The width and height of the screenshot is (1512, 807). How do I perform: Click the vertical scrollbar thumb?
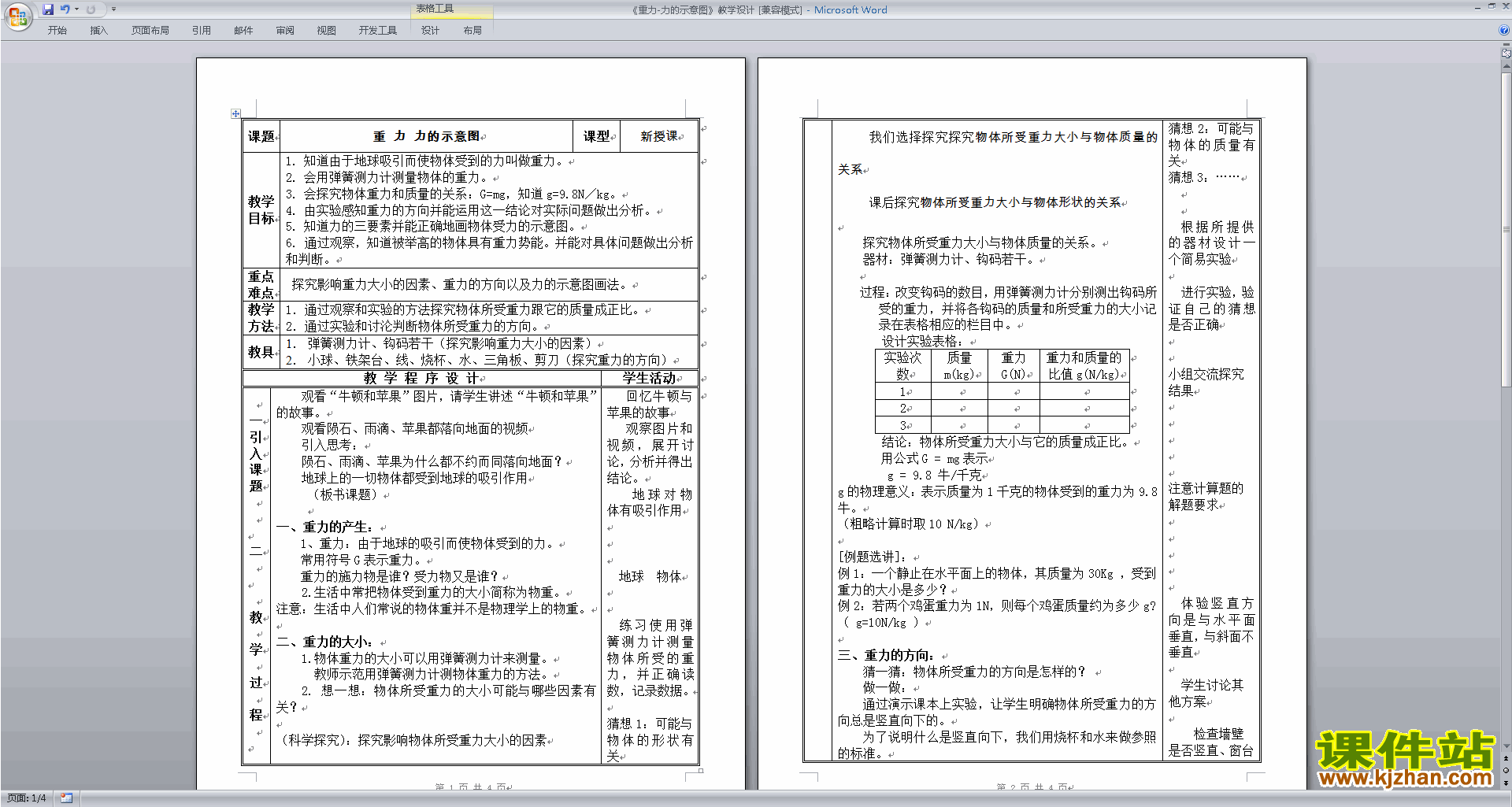pos(1506,228)
